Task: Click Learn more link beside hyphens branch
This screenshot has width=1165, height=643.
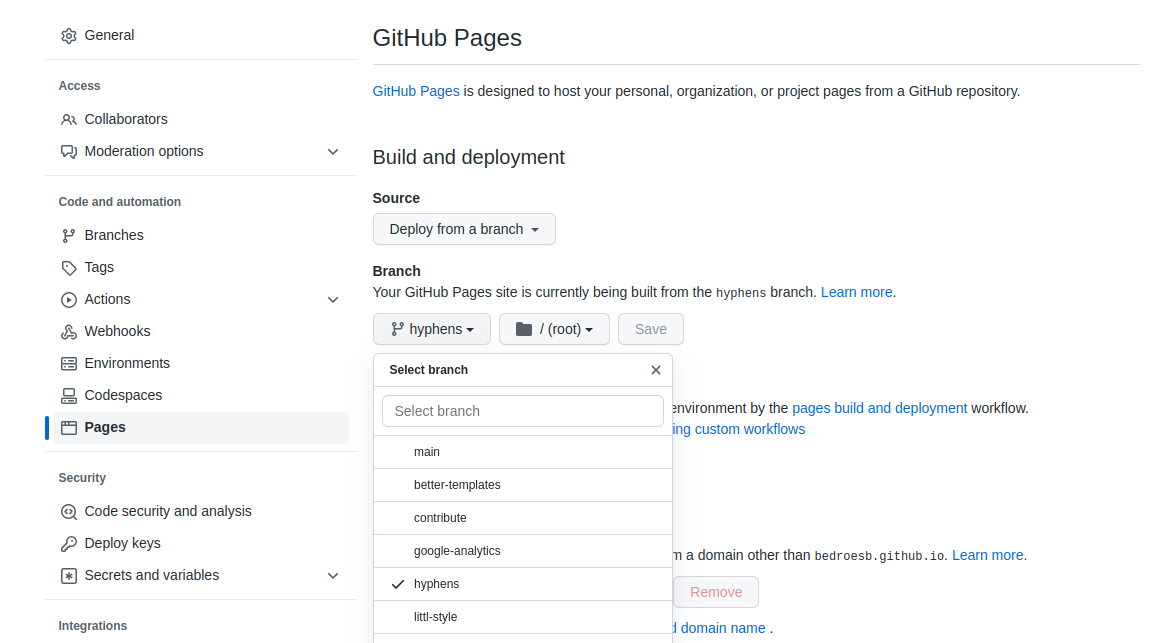Action: pyautogui.click(x=857, y=292)
